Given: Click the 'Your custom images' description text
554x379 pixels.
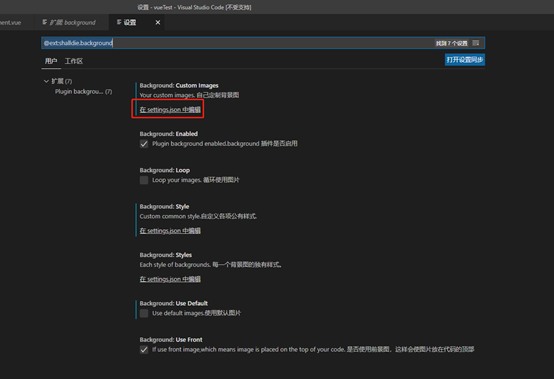Looking at the screenshot, I should pos(189,95).
